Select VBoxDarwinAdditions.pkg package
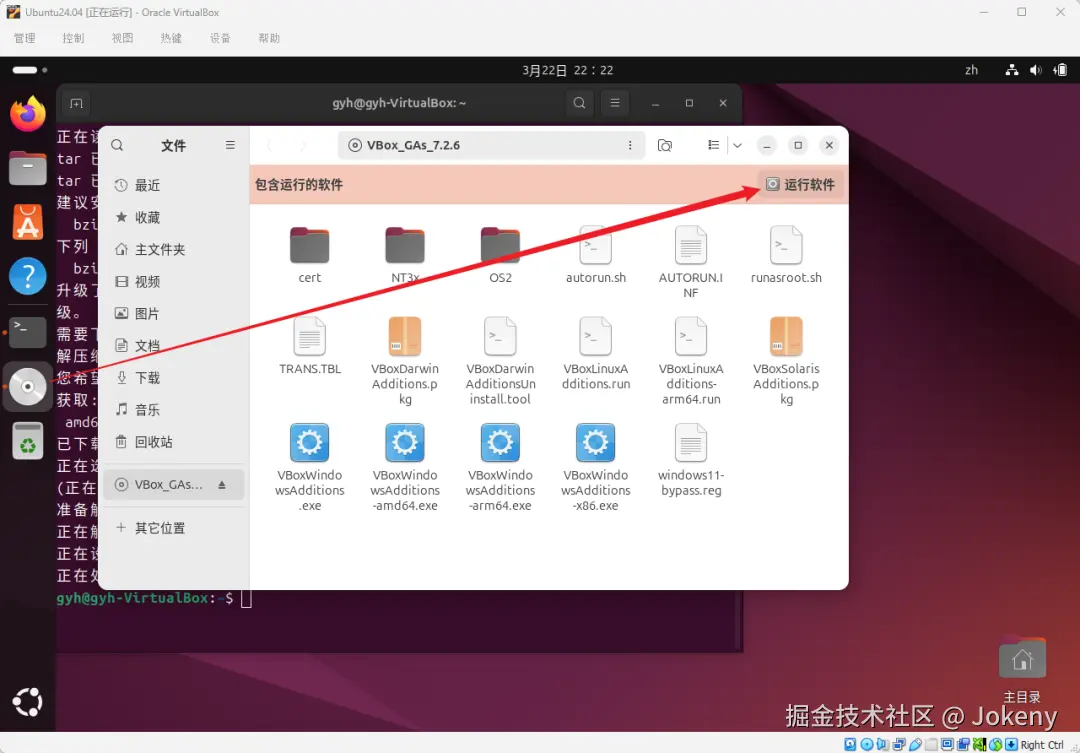This screenshot has width=1080, height=753. (x=405, y=361)
